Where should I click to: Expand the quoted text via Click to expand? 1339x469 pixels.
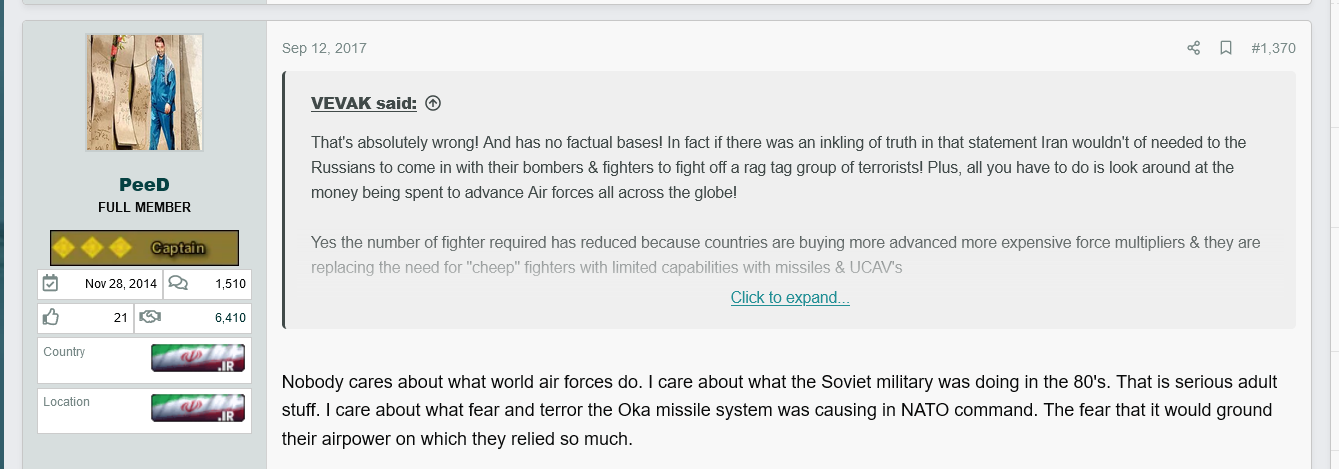pos(790,297)
